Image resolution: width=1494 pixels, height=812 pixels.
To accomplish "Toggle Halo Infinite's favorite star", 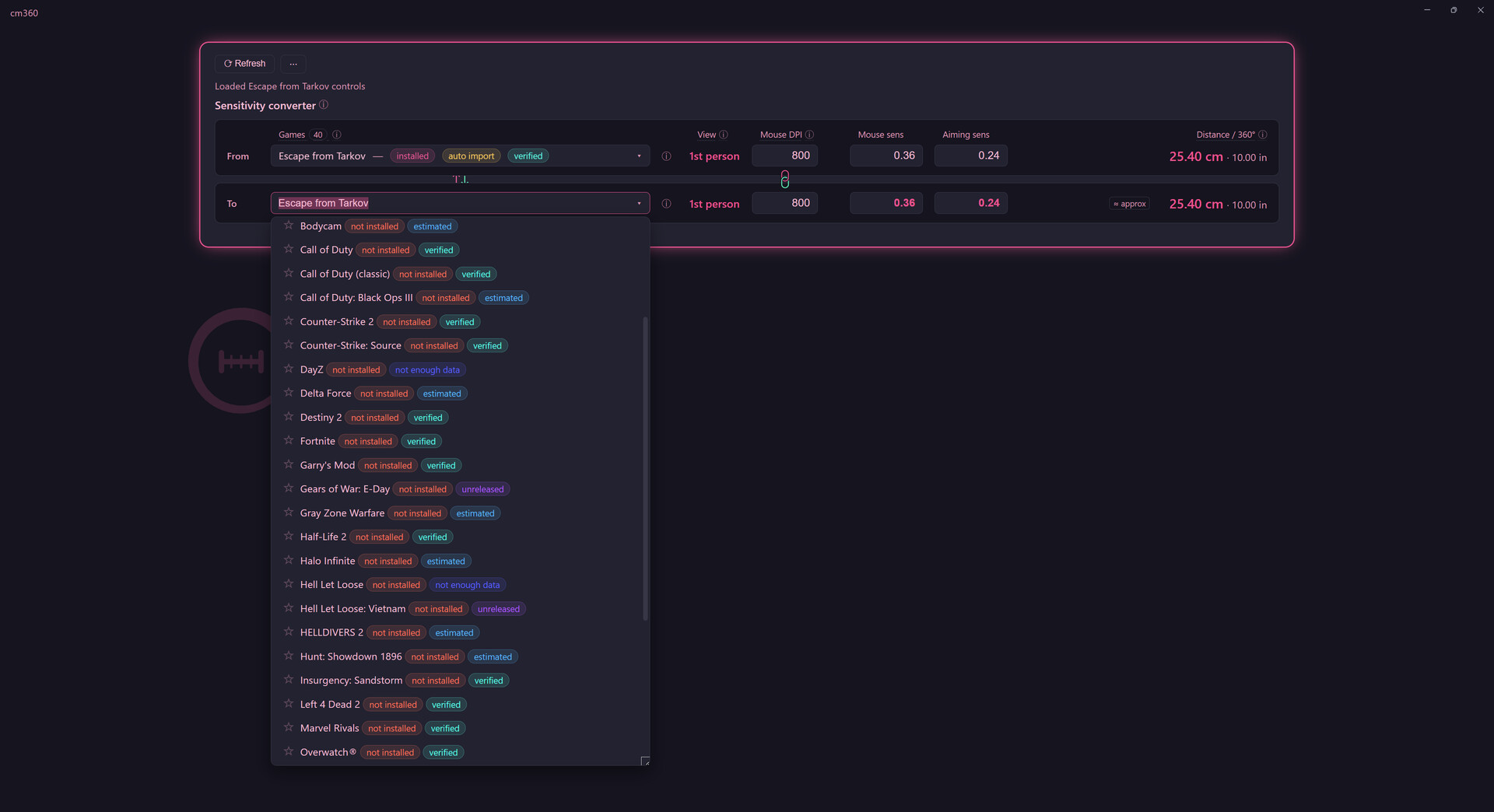I will pos(289,561).
